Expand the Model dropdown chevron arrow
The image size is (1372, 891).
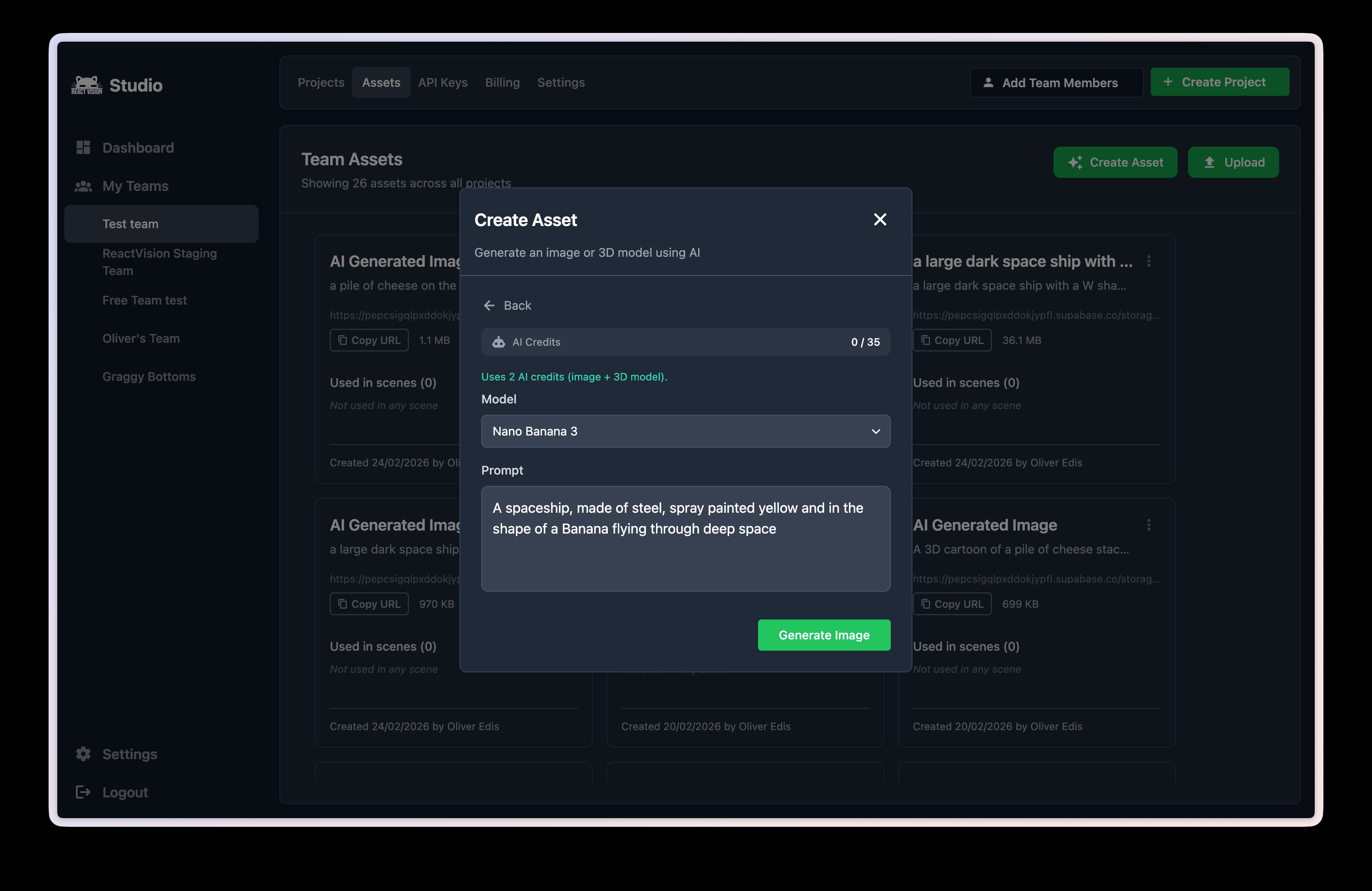(876, 431)
